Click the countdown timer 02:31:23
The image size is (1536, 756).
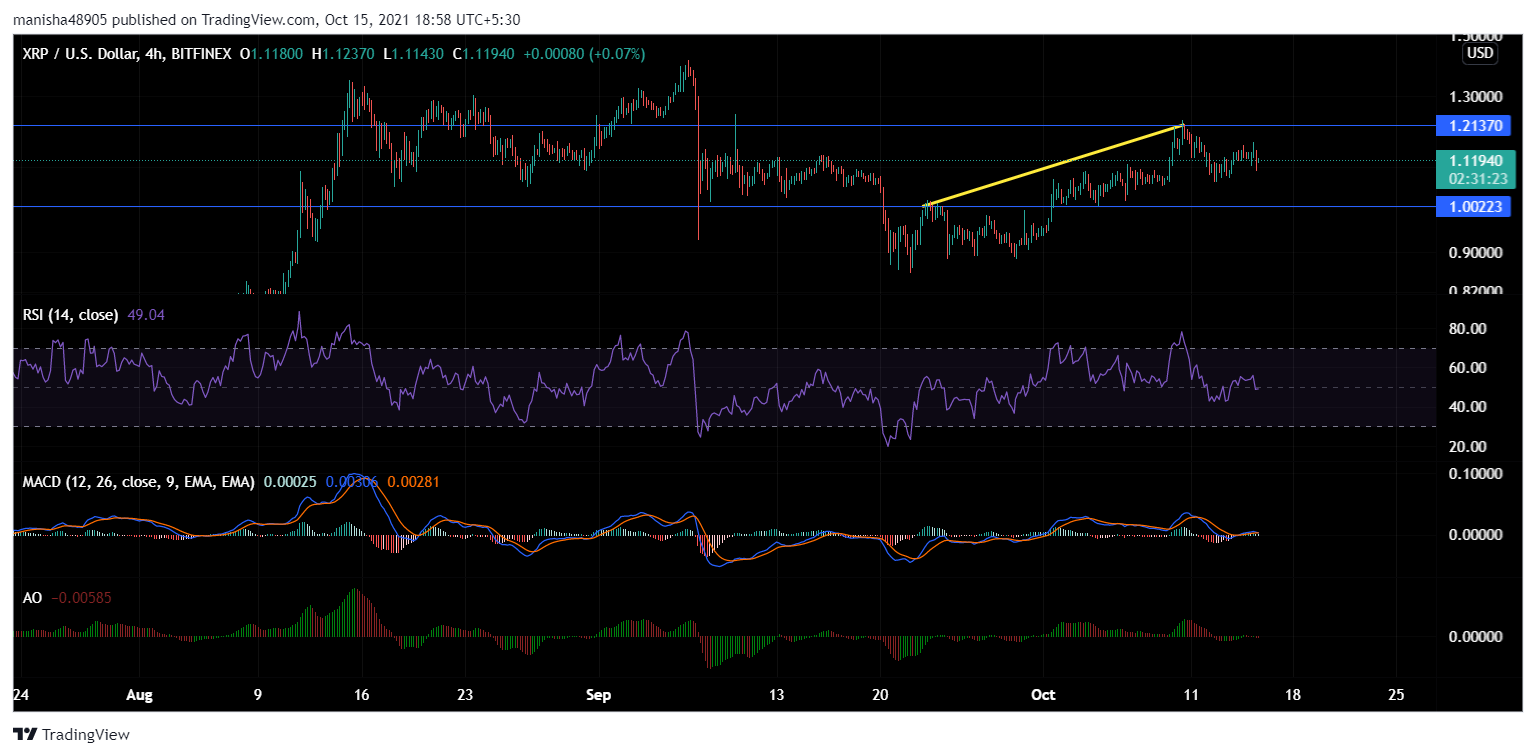pos(1476,179)
